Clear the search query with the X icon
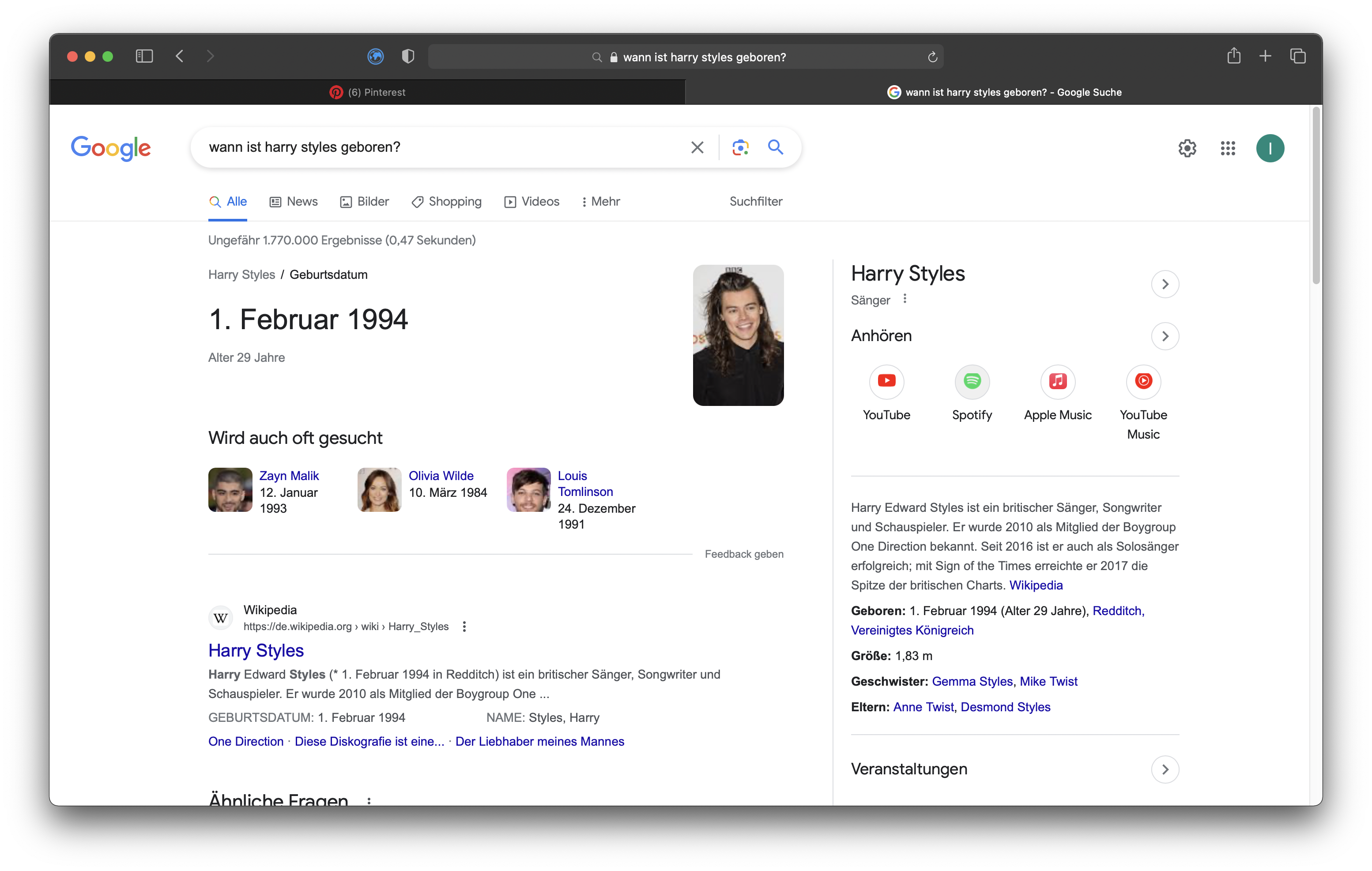 coord(697,147)
